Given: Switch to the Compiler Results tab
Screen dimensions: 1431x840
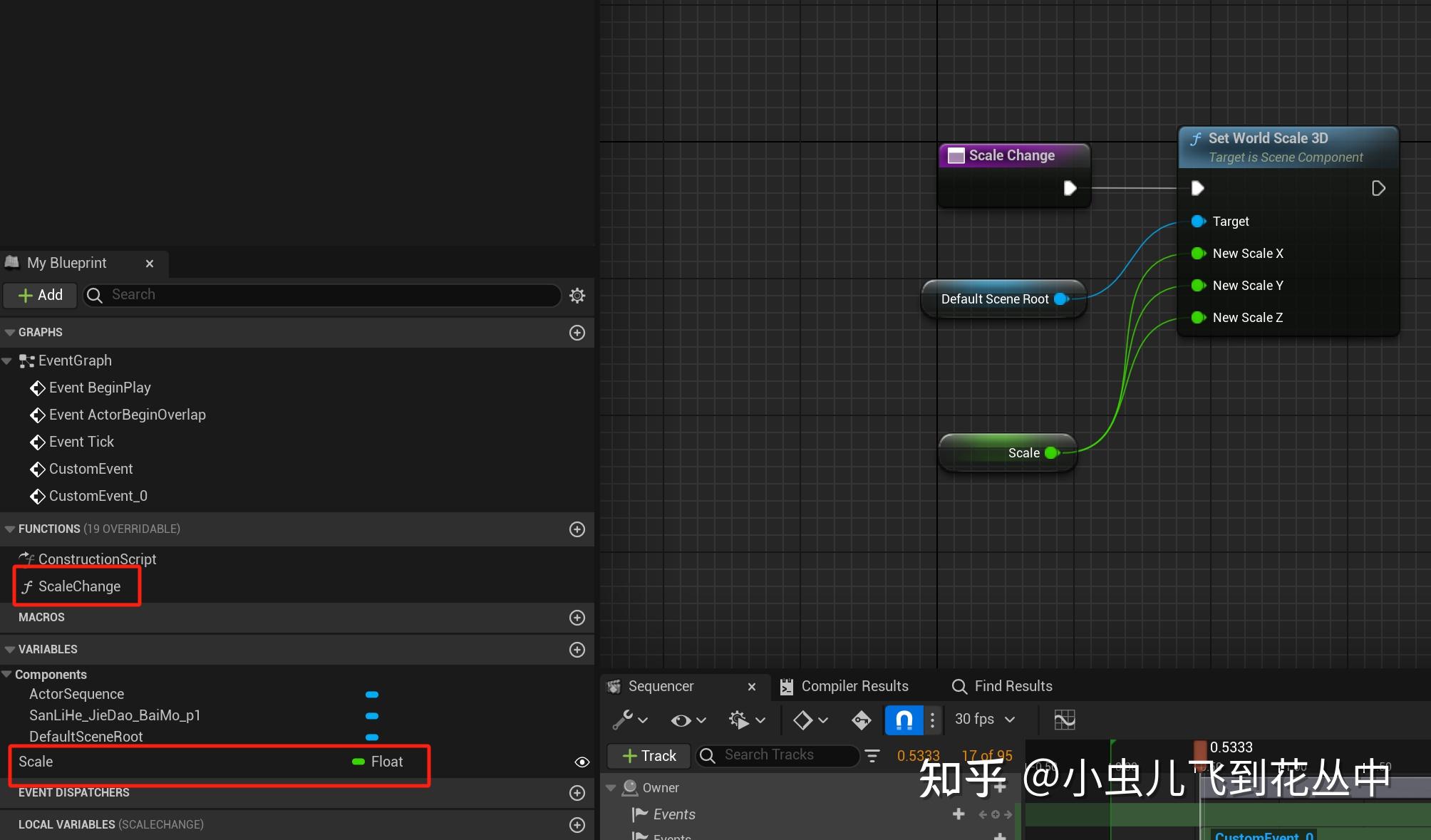Looking at the screenshot, I should pos(854,685).
